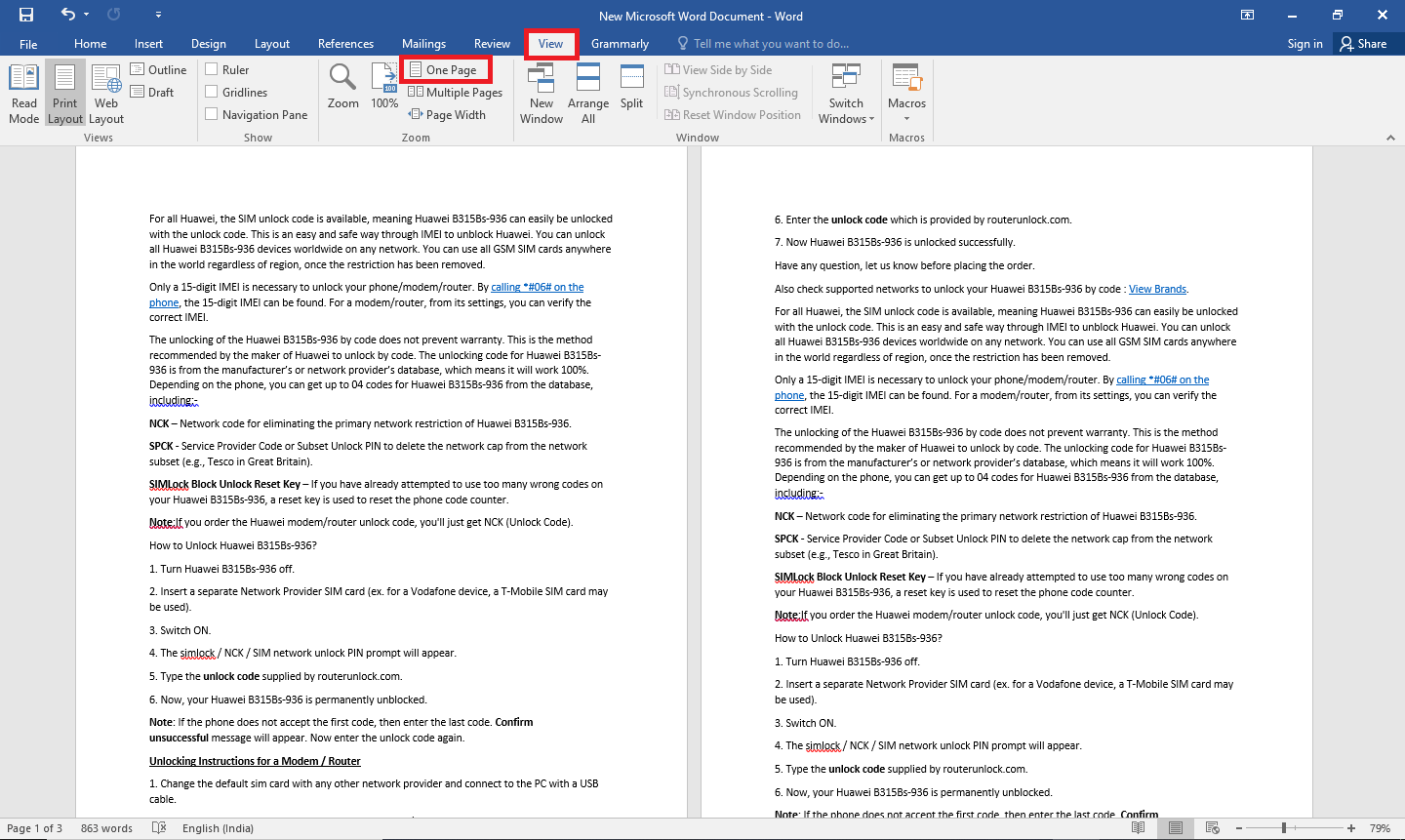1405x840 pixels.
Task: Switch to Web Layout view
Action: tap(106, 94)
